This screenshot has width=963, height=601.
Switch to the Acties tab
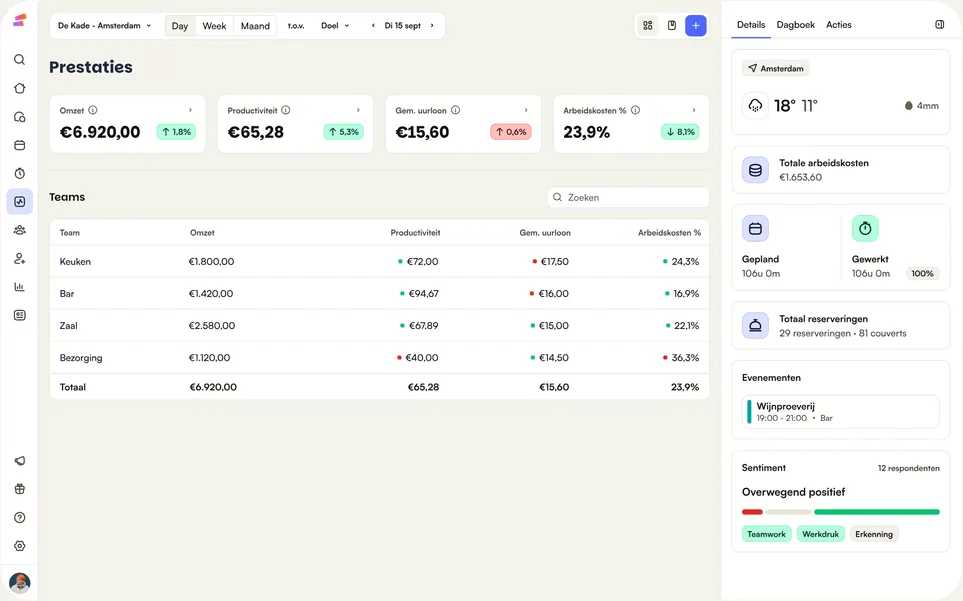(x=838, y=25)
